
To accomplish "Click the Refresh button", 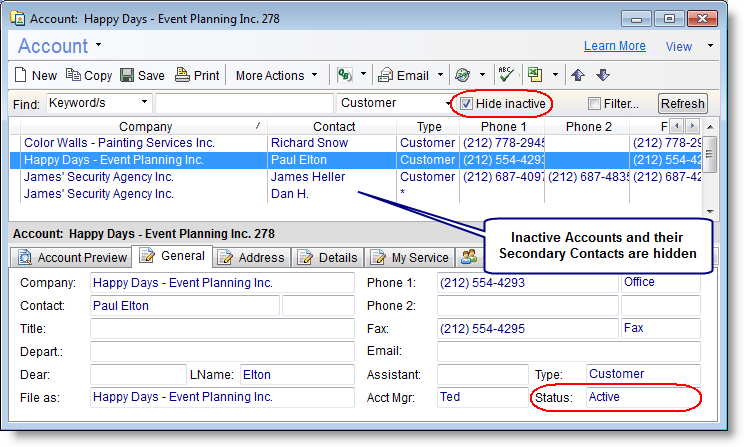I will [x=683, y=104].
